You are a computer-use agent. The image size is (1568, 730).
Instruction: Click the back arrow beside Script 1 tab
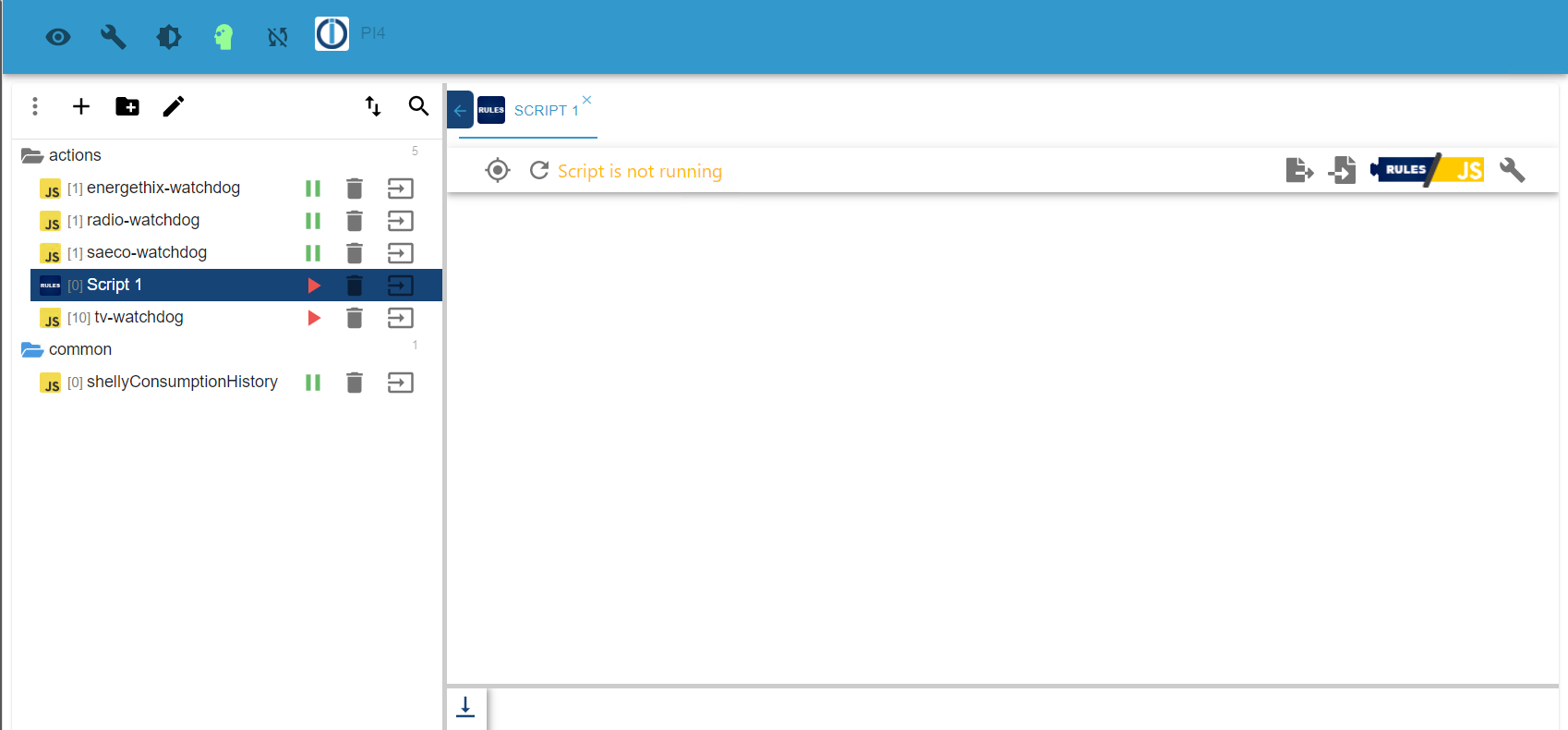coord(461,110)
